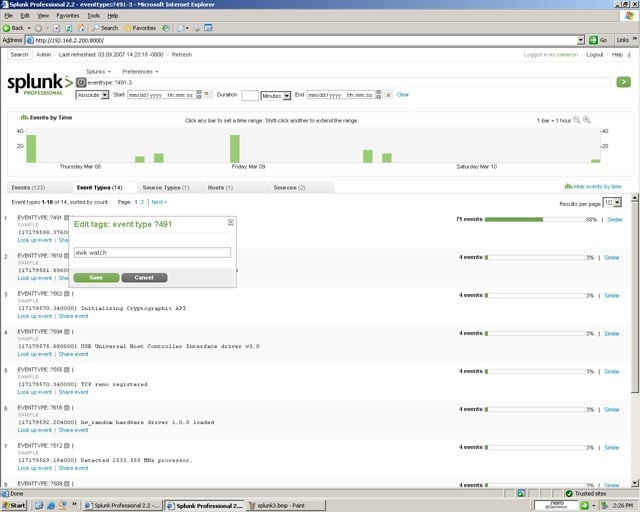Click the Start date input field
The image size is (640, 512).
(x=162, y=95)
